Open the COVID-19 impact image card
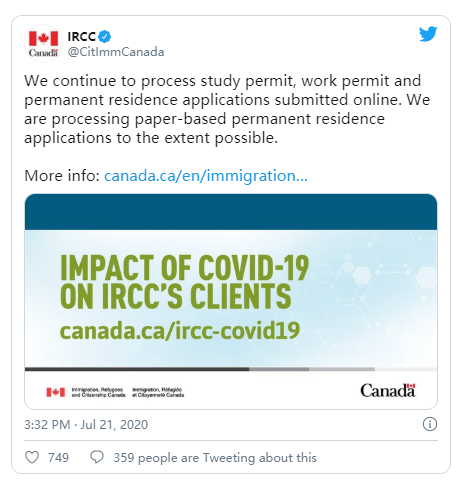466x485 pixels. pos(231,302)
